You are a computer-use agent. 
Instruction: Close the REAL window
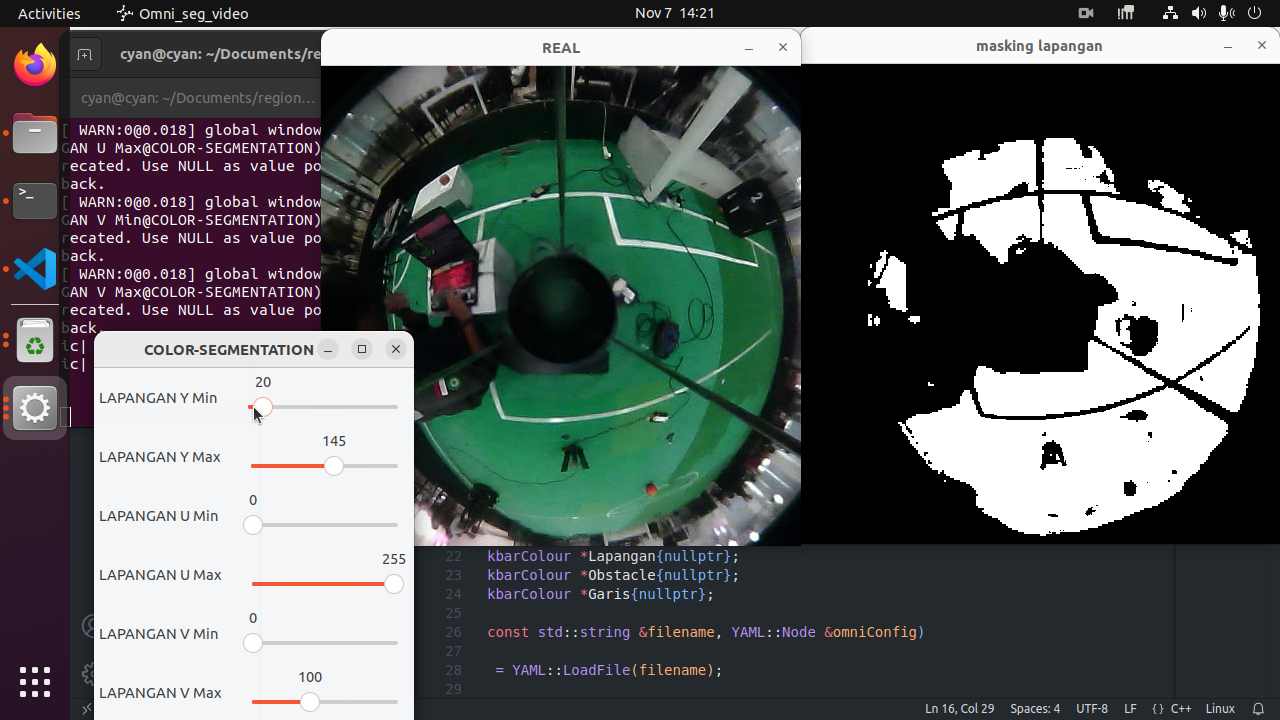[x=783, y=47]
